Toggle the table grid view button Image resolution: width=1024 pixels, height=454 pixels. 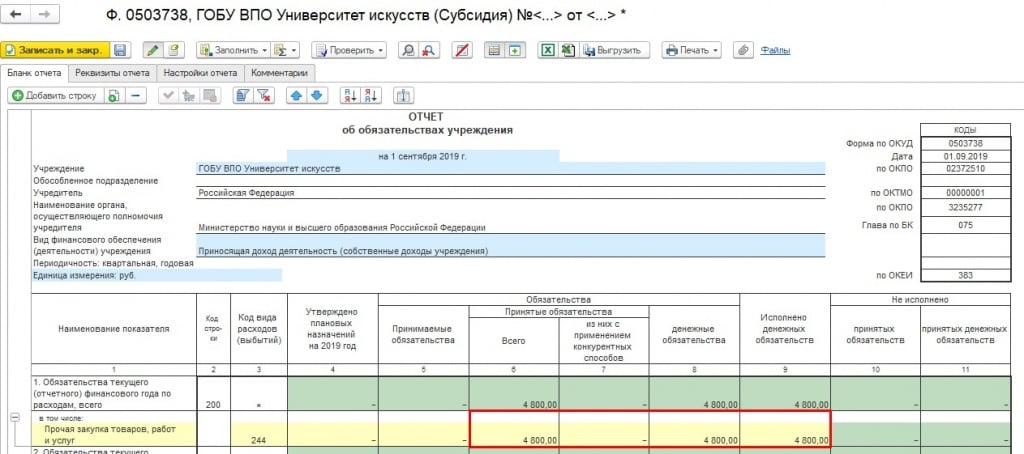493,50
